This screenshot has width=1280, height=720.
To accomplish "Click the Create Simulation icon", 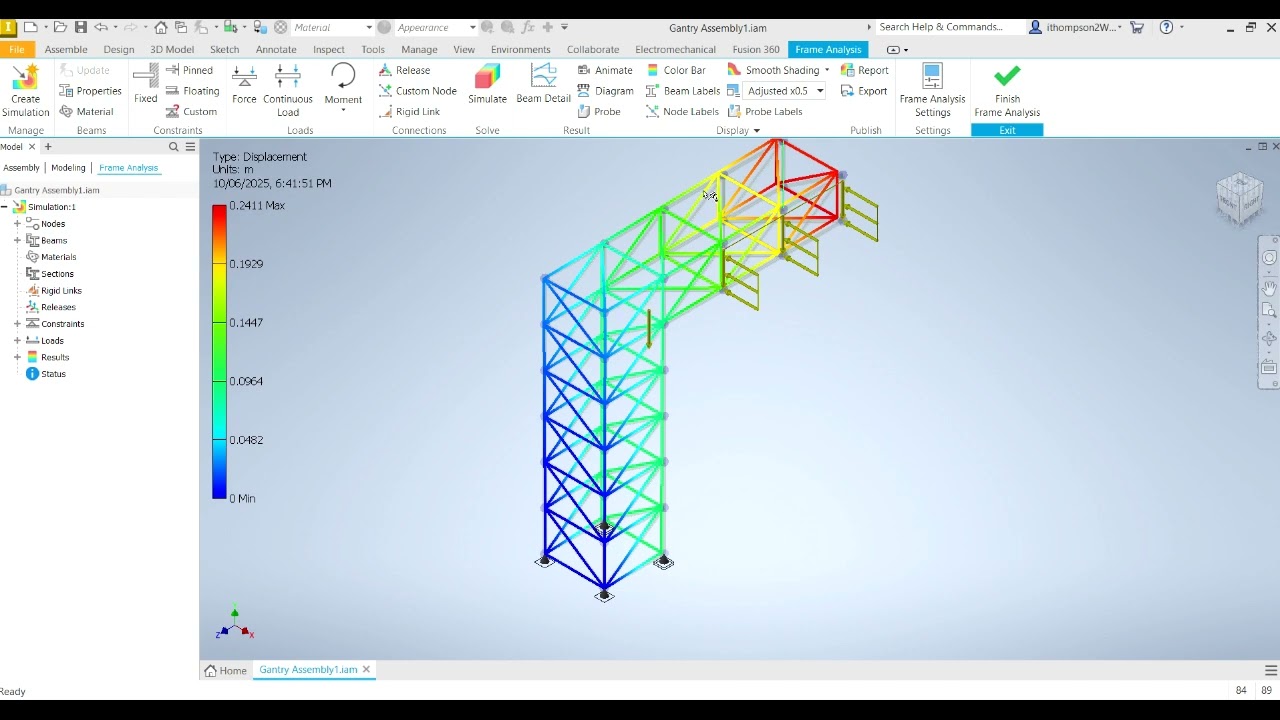I will pyautogui.click(x=25, y=91).
